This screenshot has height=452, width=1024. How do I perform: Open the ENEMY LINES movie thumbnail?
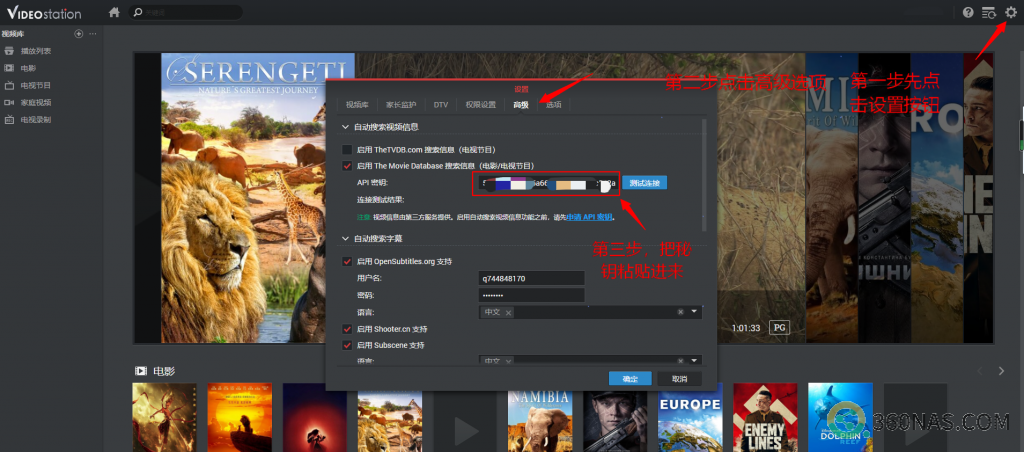point(765,417)
